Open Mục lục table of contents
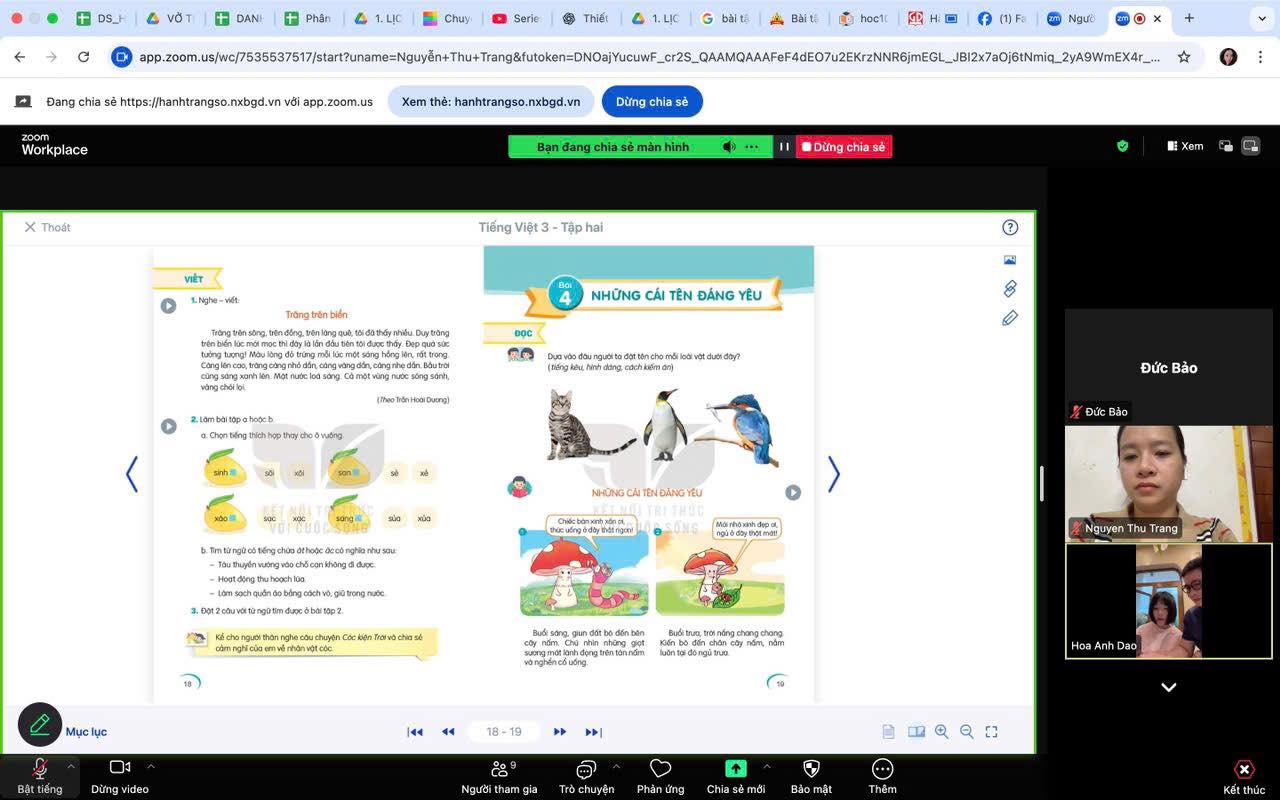Viewport: 1280px width, 800px height. click(86, 732)
